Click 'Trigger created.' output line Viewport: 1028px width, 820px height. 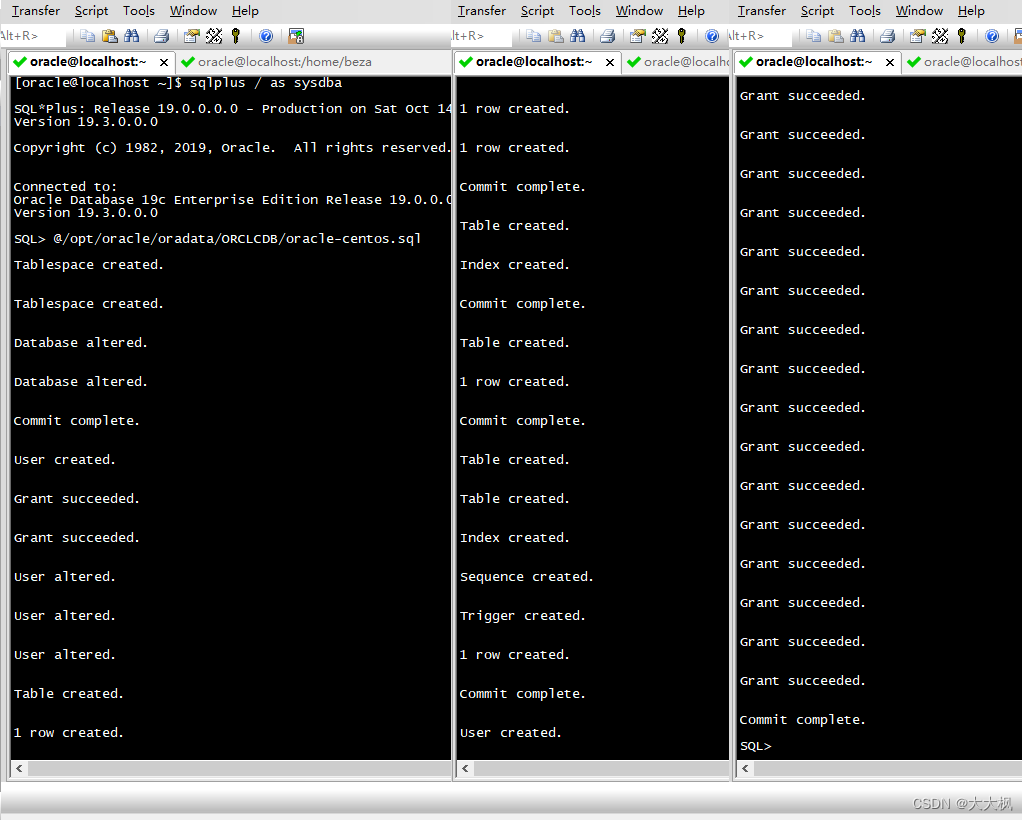coord(523,616)
